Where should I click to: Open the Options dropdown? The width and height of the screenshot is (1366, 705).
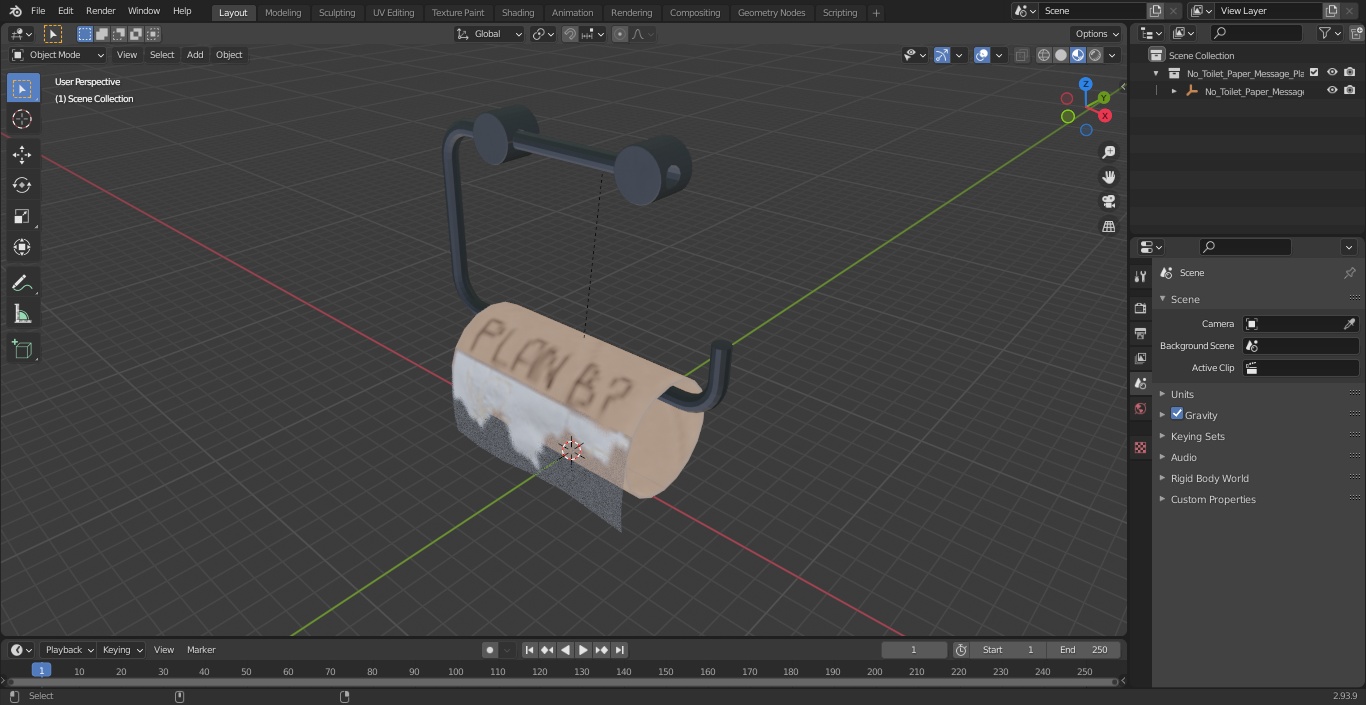(1097, 34)
